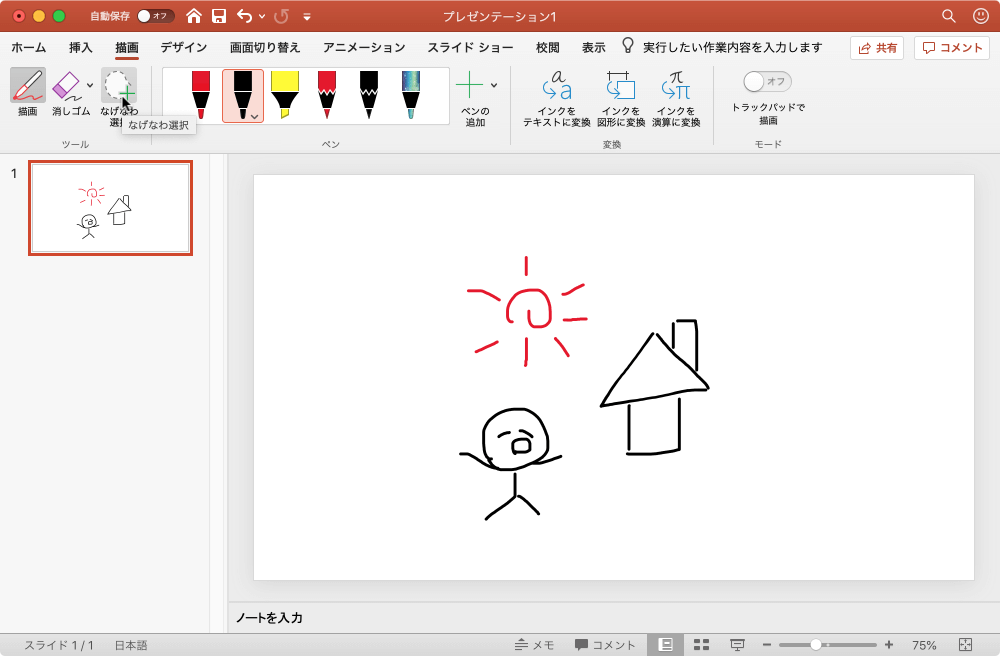Open search with the magnifying glass icon
This screenshot has width=1000, height=656.
(x=947, y=16)
